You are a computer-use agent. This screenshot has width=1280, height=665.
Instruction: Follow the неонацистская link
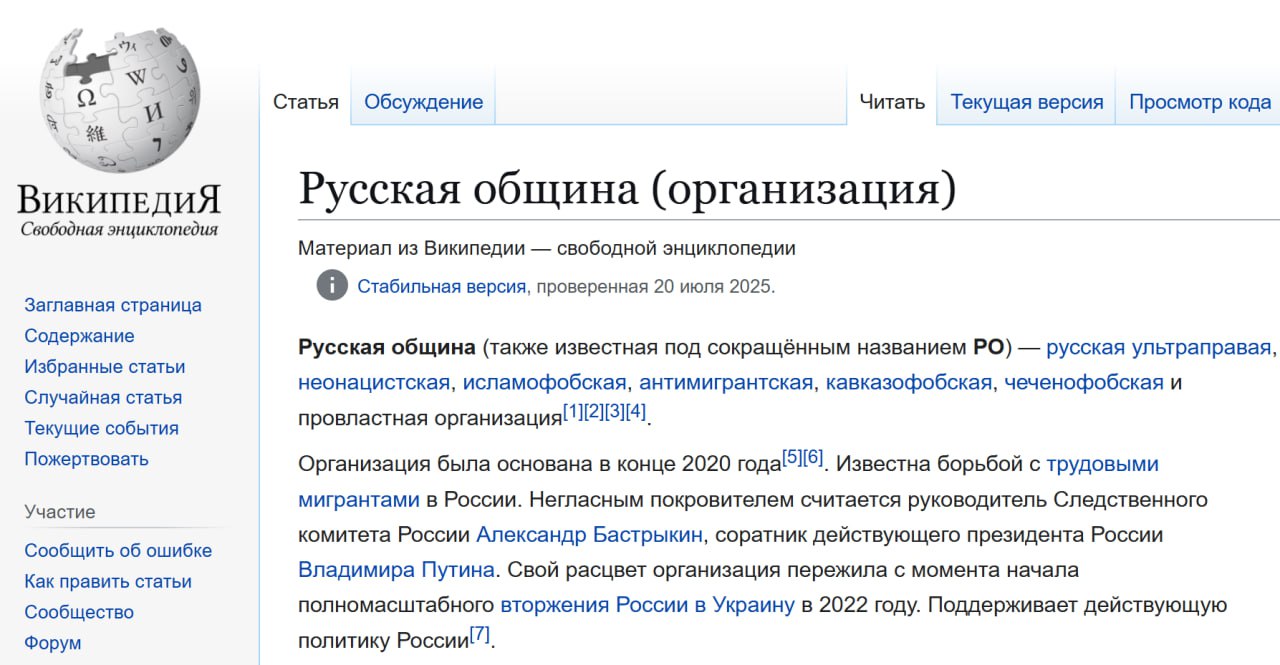(x=374, y=383)
